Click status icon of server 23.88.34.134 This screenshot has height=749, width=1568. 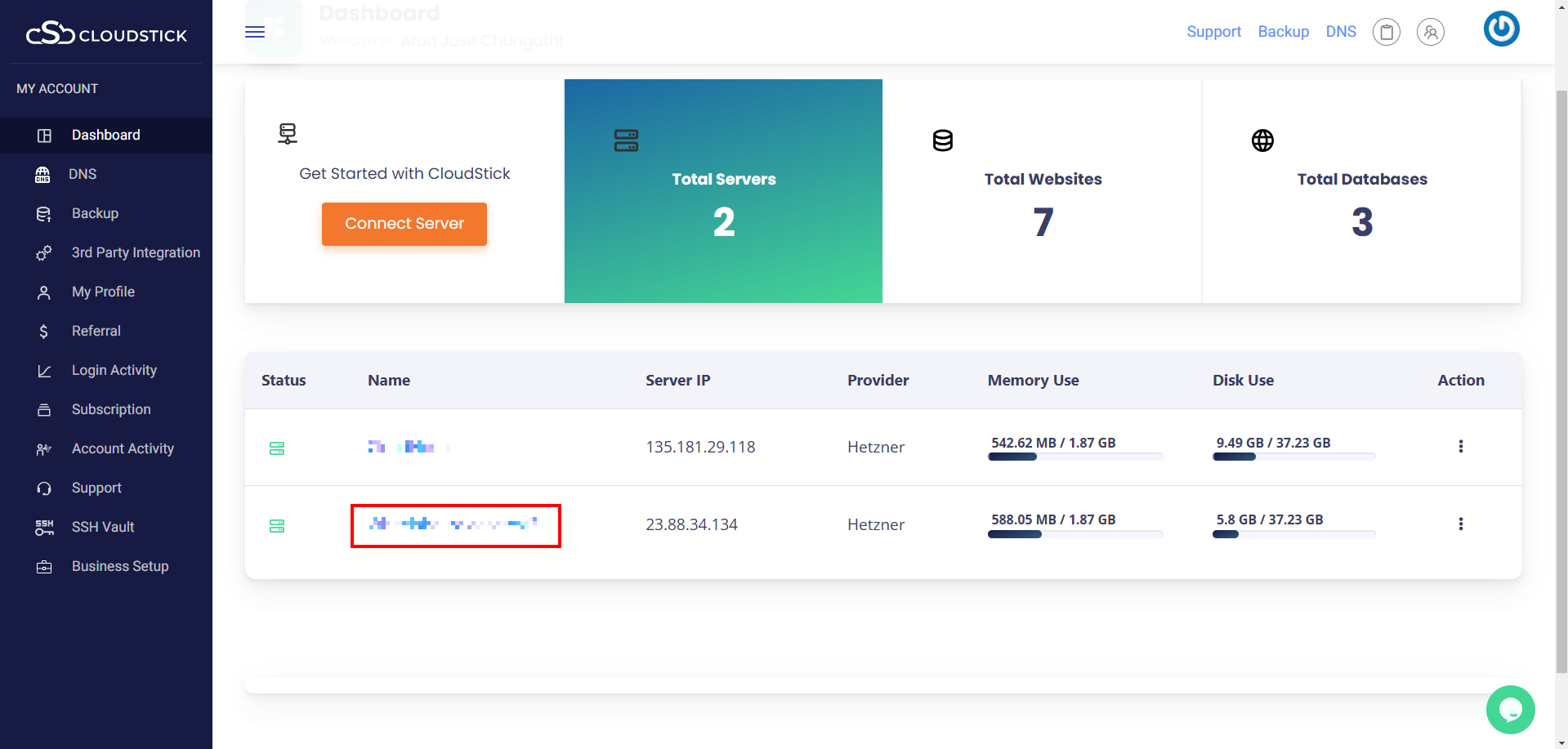[x=277, y=526]
